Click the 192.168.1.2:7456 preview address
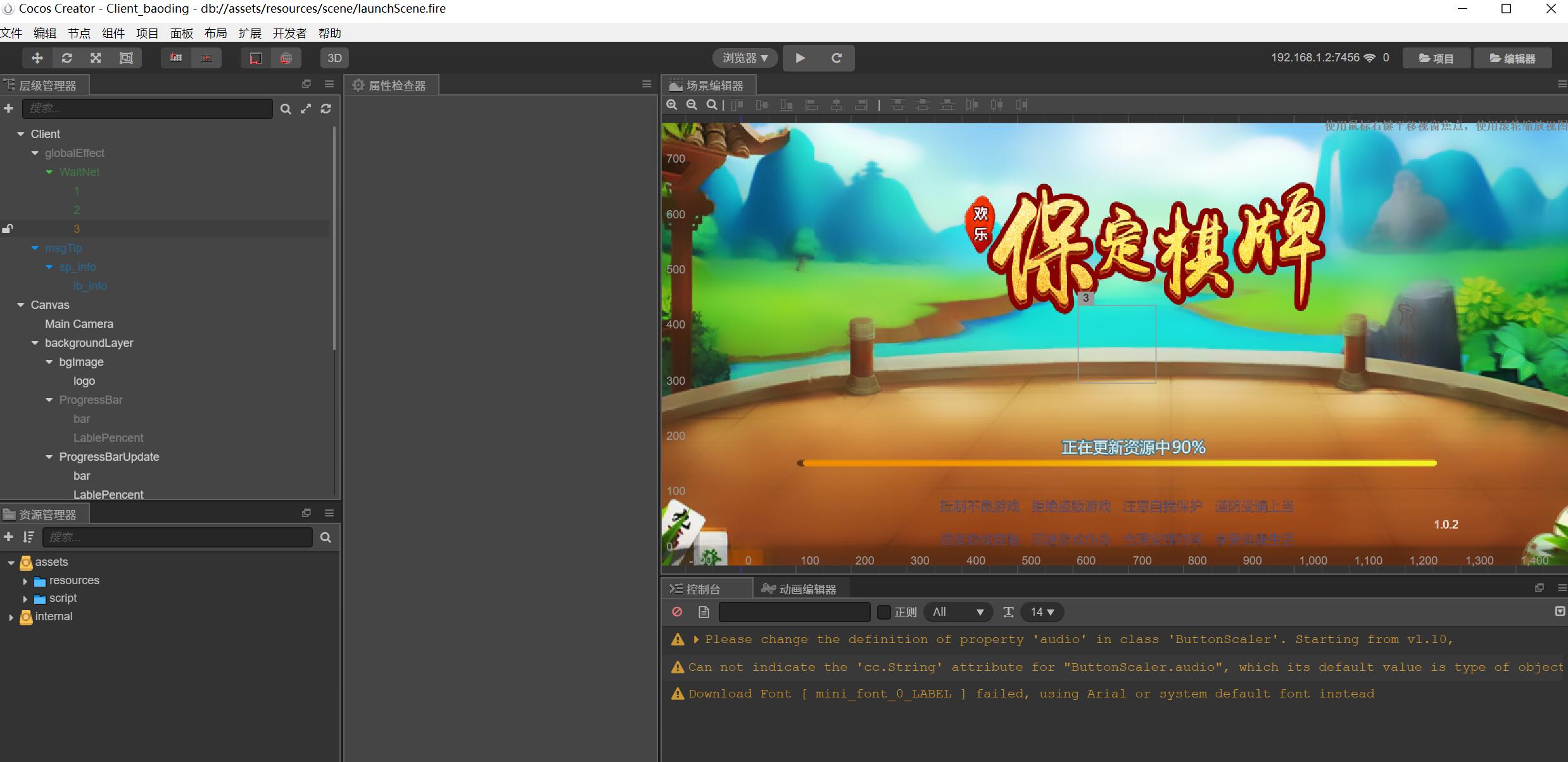Screen dimensions: 1568x762 pos(1315,58)
